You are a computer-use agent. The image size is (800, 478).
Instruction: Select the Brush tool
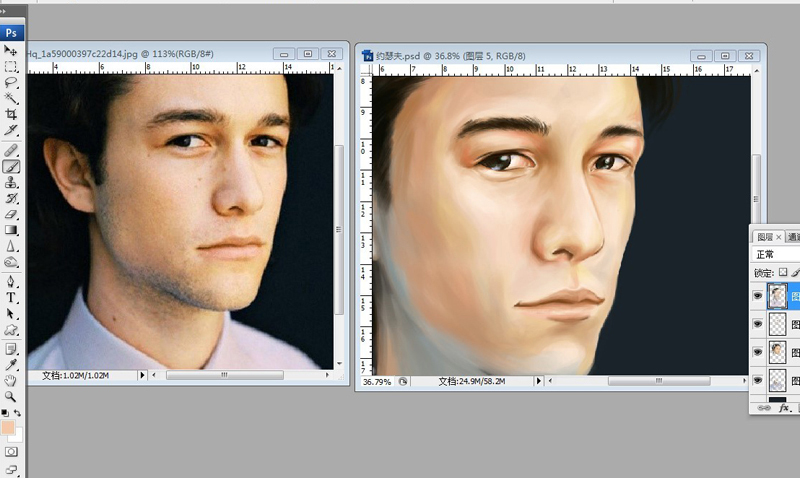10,166
